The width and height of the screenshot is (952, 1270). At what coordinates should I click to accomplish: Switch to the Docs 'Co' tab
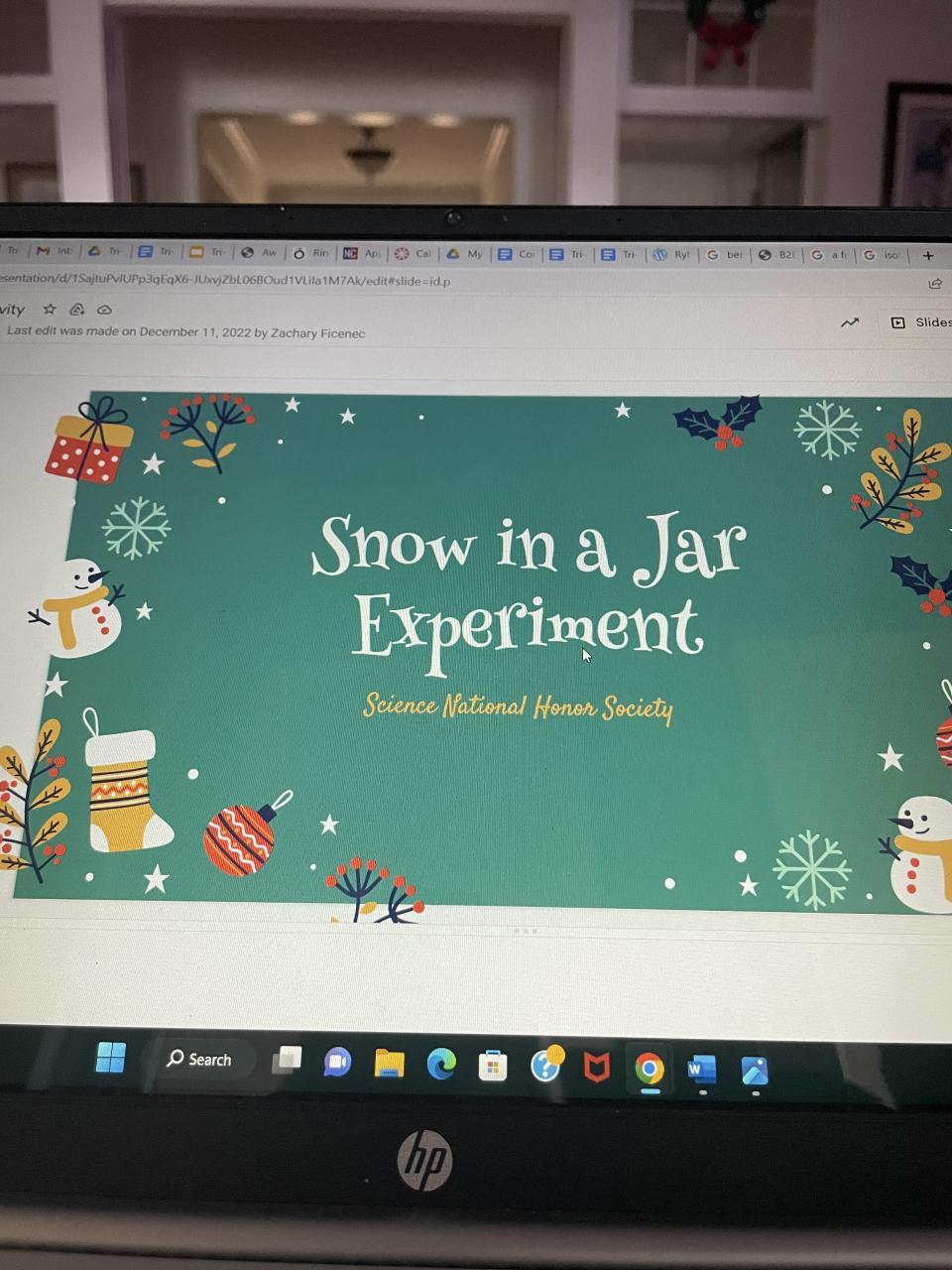coord(517,254)
